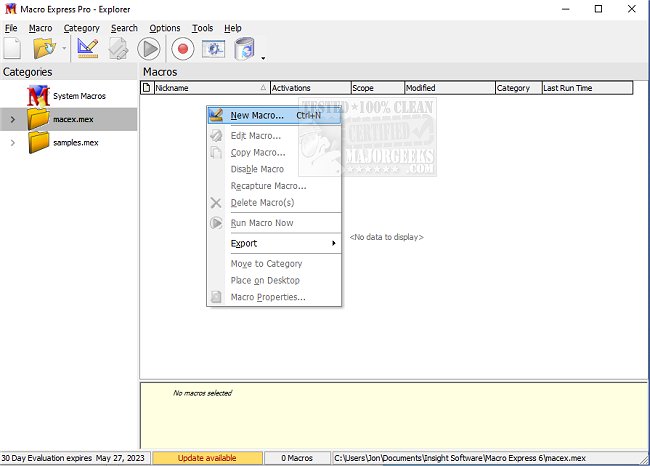Sort by the Scope column header
Screen dimensions: 650x466
coord(377,88)
